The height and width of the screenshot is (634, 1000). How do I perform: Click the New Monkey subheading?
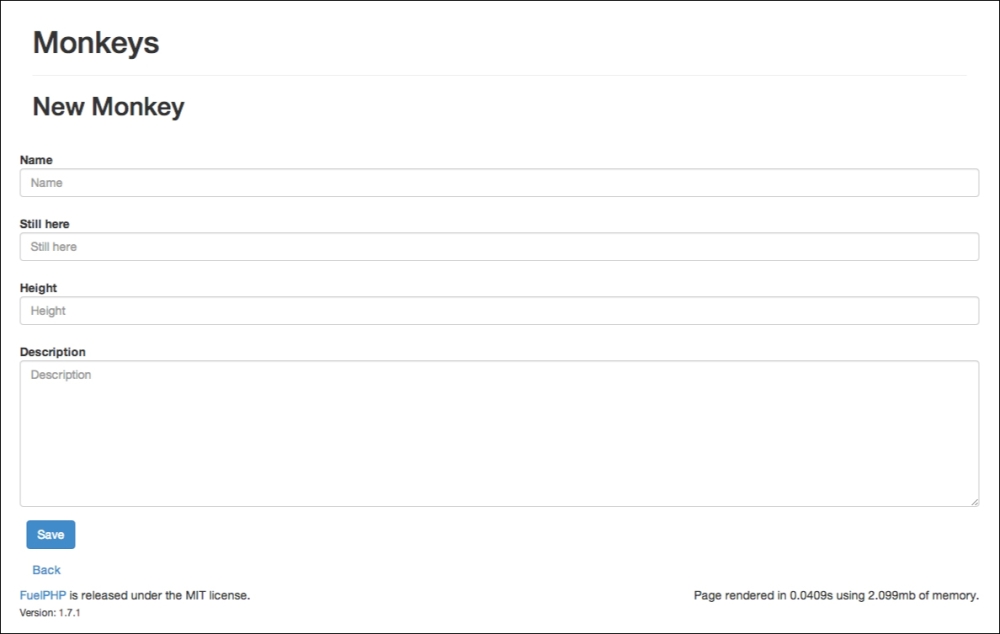tap(108, 107)
